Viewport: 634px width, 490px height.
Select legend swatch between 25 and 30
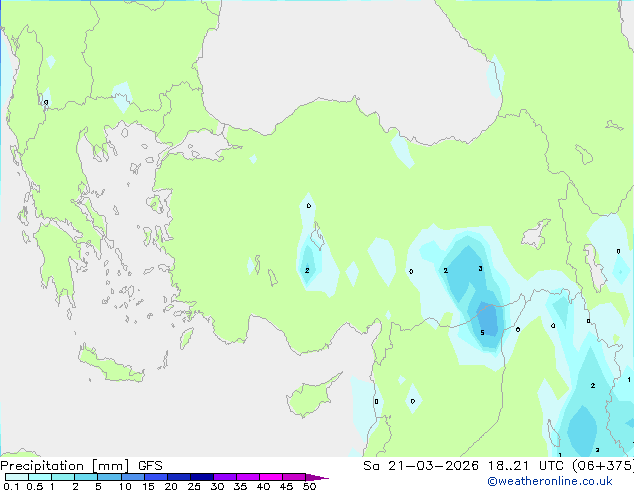coord(202,477)
